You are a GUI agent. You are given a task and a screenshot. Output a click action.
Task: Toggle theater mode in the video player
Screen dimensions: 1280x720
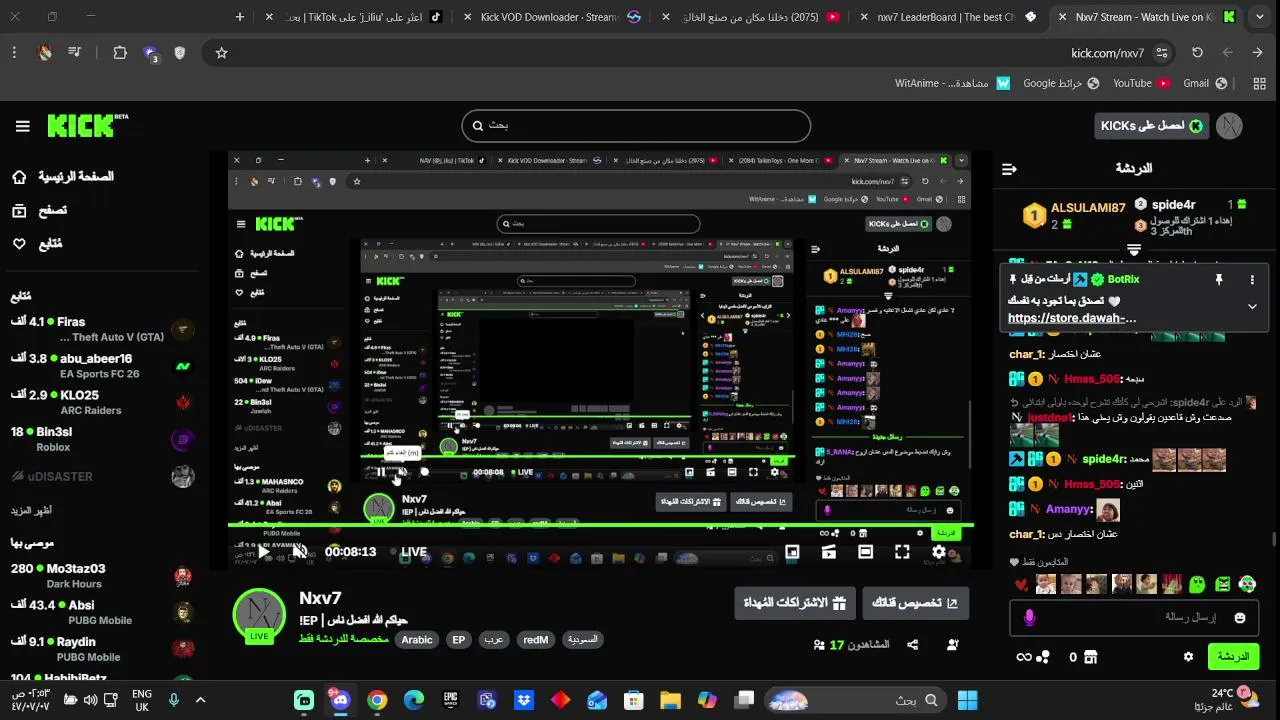coord(866,552)
